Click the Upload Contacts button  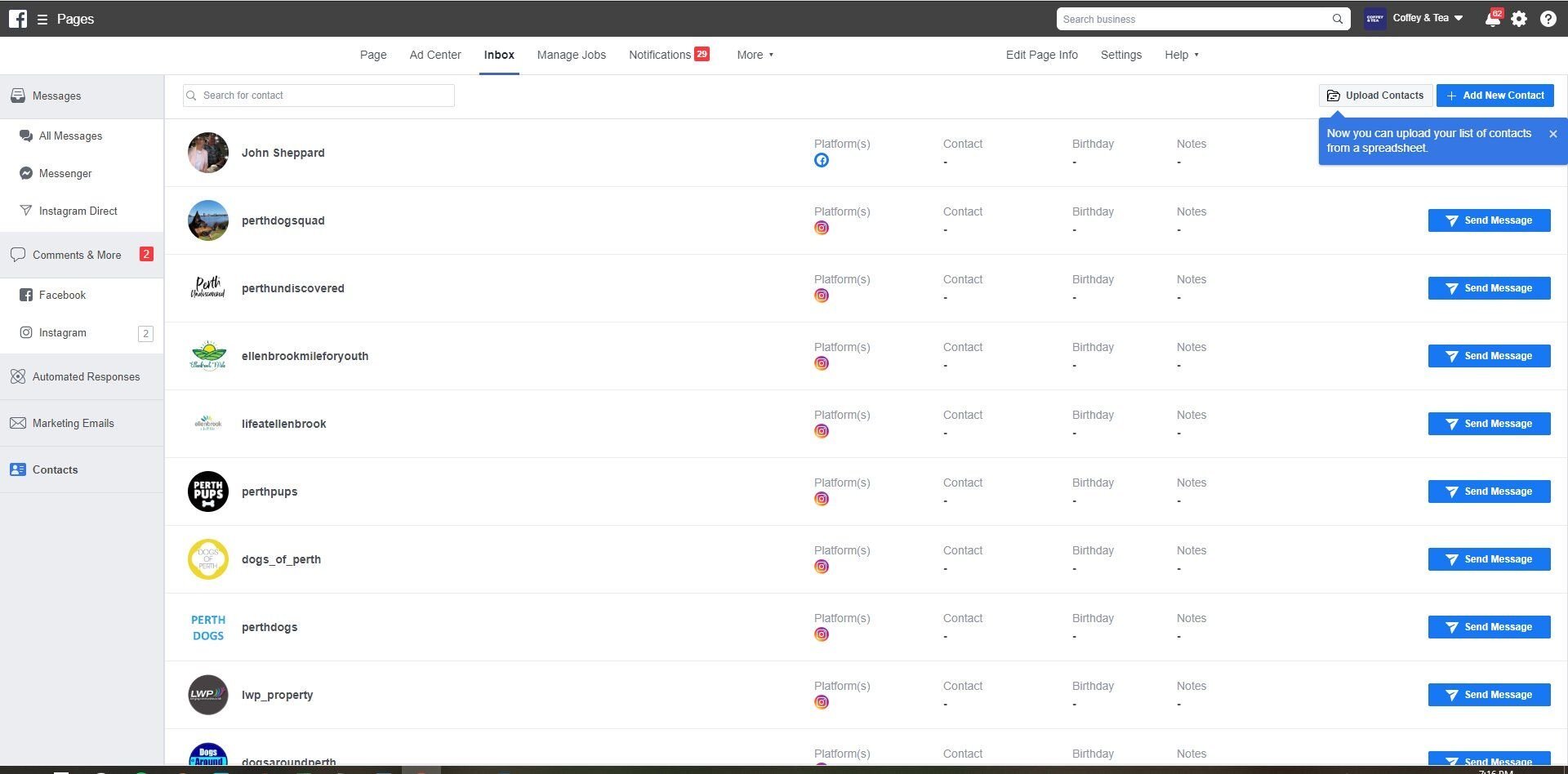pos(1375,96)
